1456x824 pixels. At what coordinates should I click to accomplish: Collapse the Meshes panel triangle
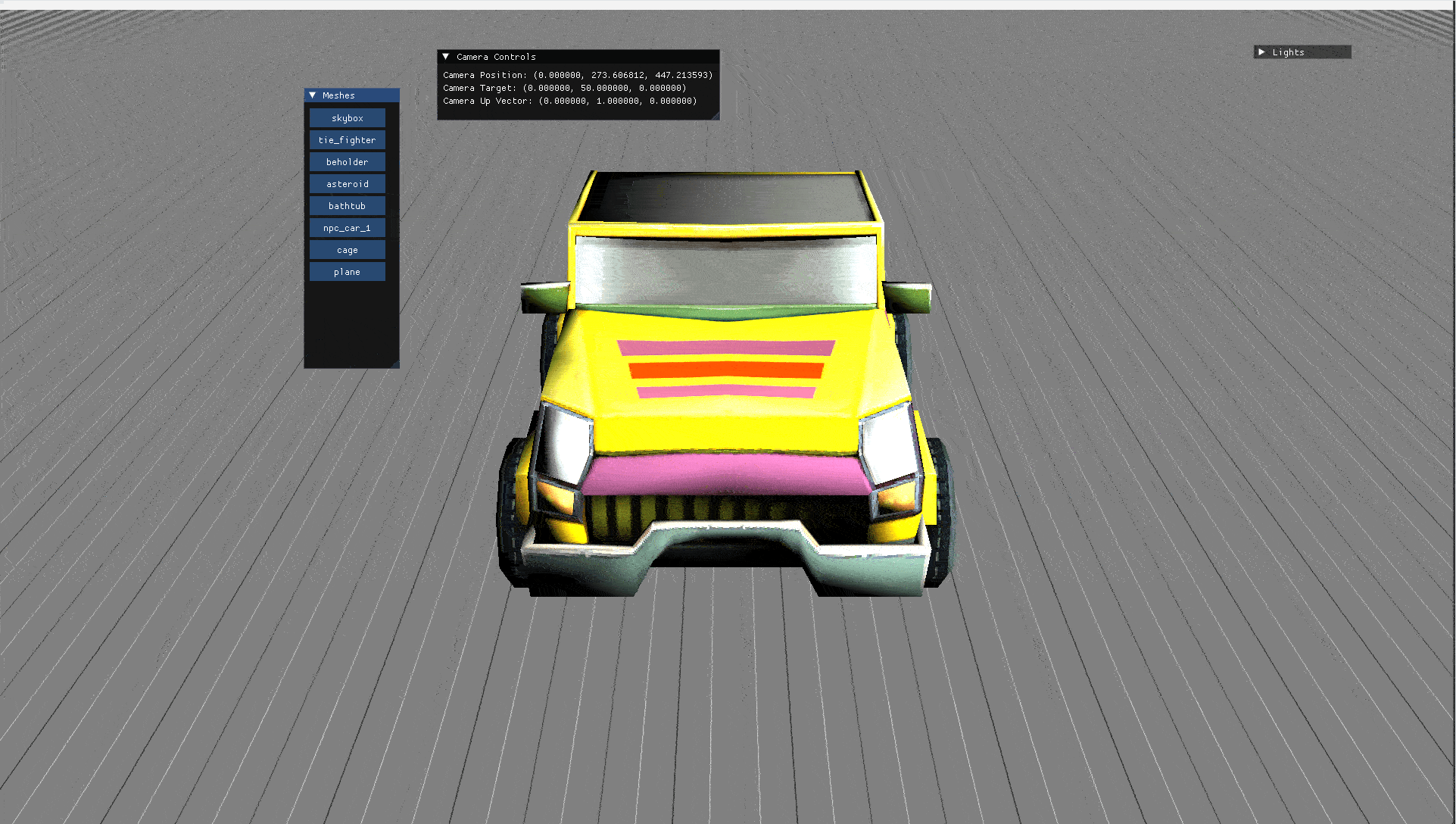(312, 95)
